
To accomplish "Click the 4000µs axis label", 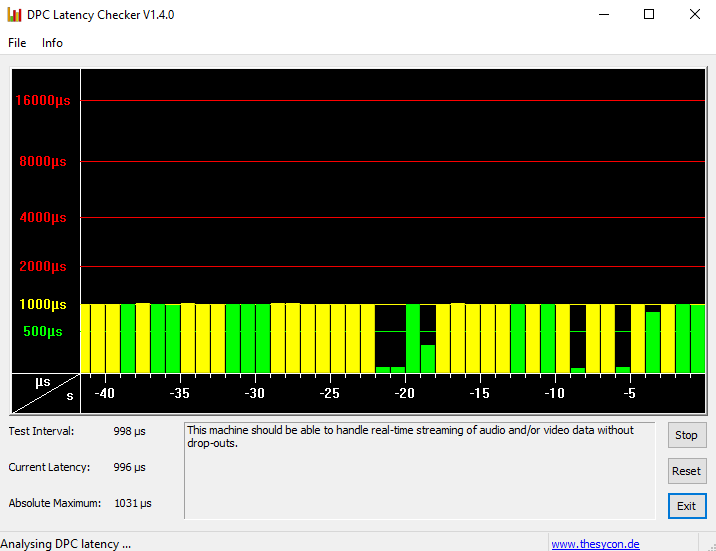I will [43, 217].
